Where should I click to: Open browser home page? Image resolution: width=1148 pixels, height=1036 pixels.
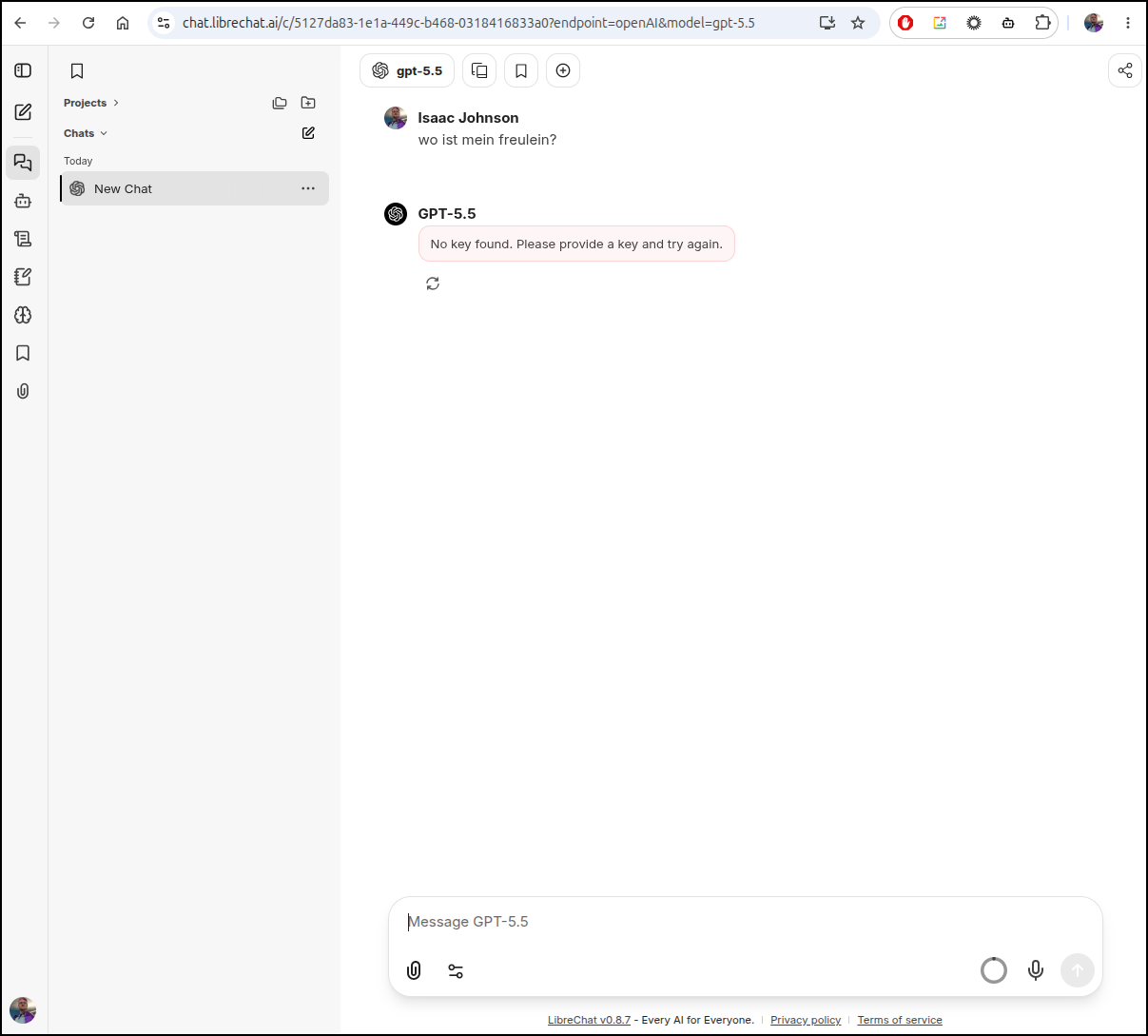pyautogui.click(x=123, y=23)
